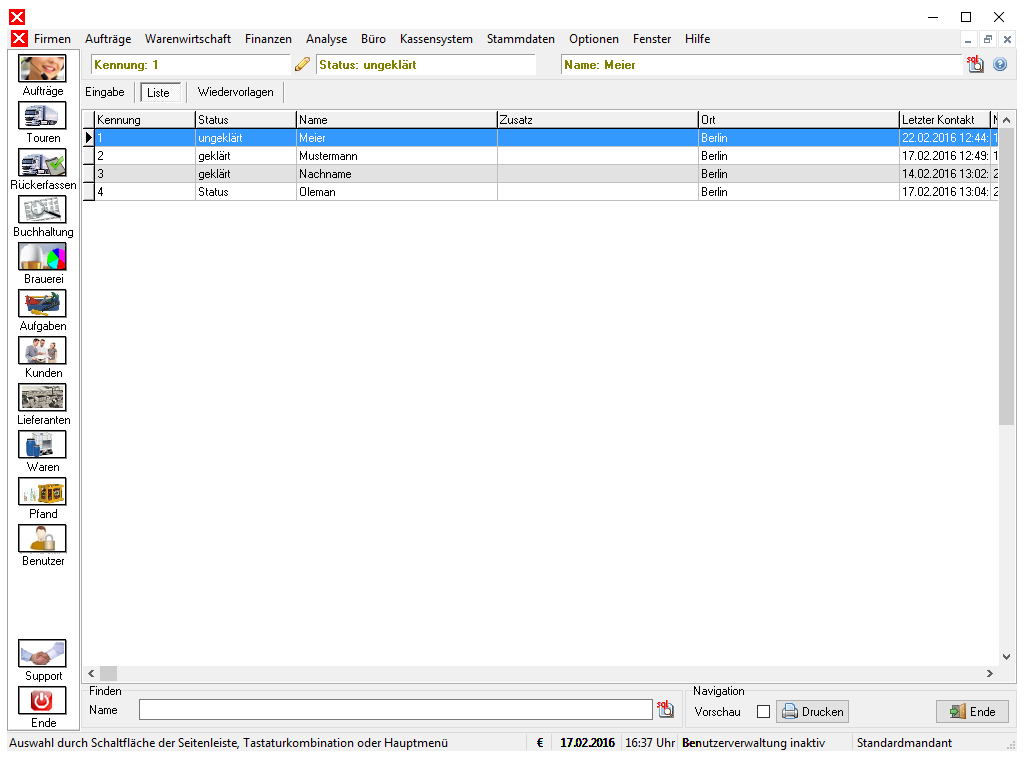Click the Status: ungeklärt header field

pyautogui.click(x=426, y=65)
